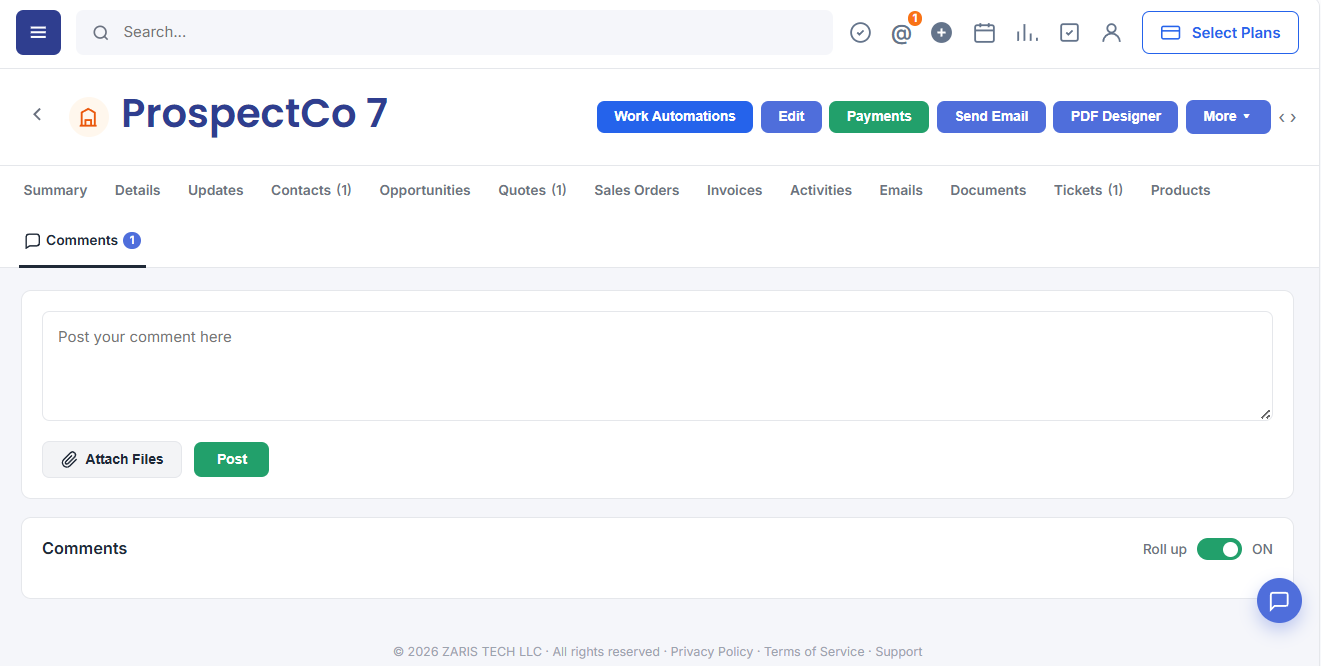Go back using the left arrow
This screenshot has height=666, width=1321.
[x=37, y=114]
